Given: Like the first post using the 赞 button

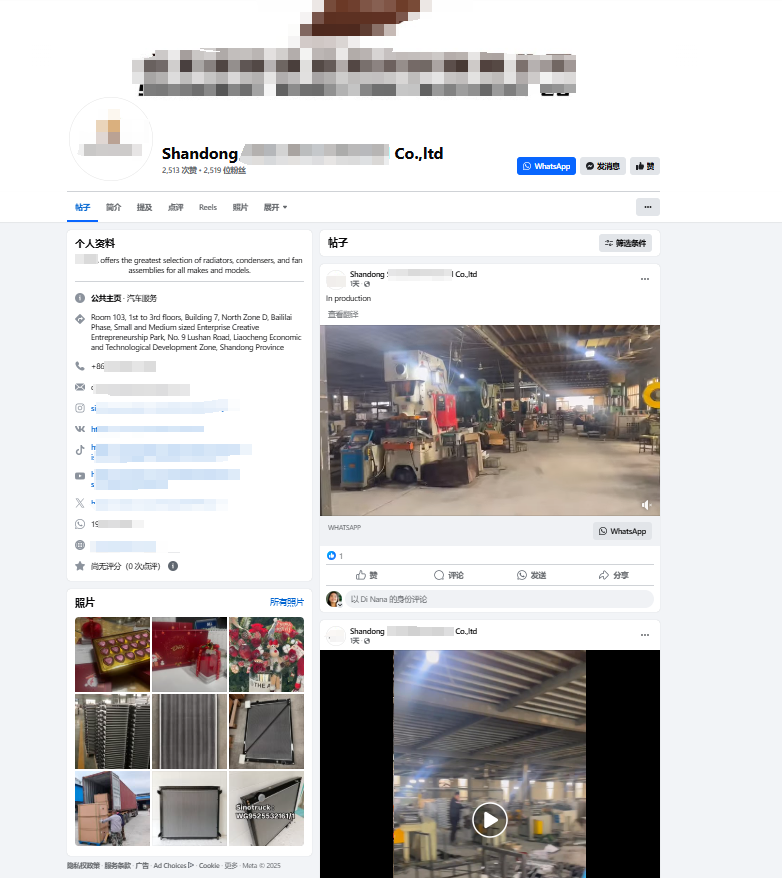Looking at the screenshot, I should pos(366,575).
